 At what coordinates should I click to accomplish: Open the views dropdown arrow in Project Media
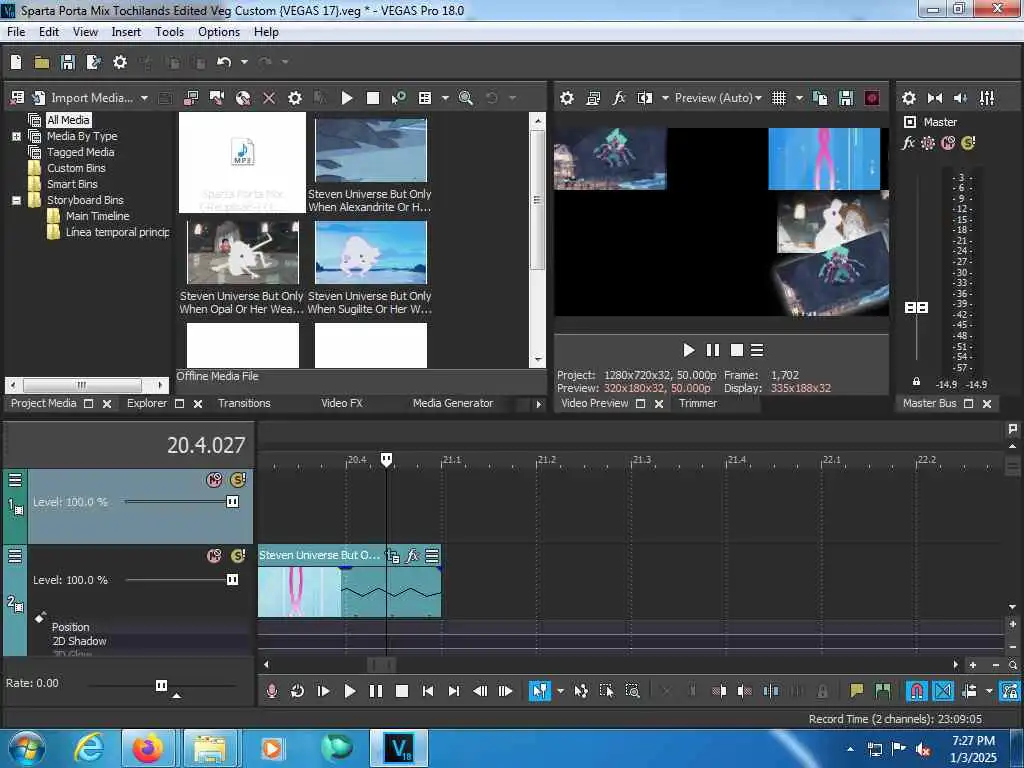[x=445, y=98]
